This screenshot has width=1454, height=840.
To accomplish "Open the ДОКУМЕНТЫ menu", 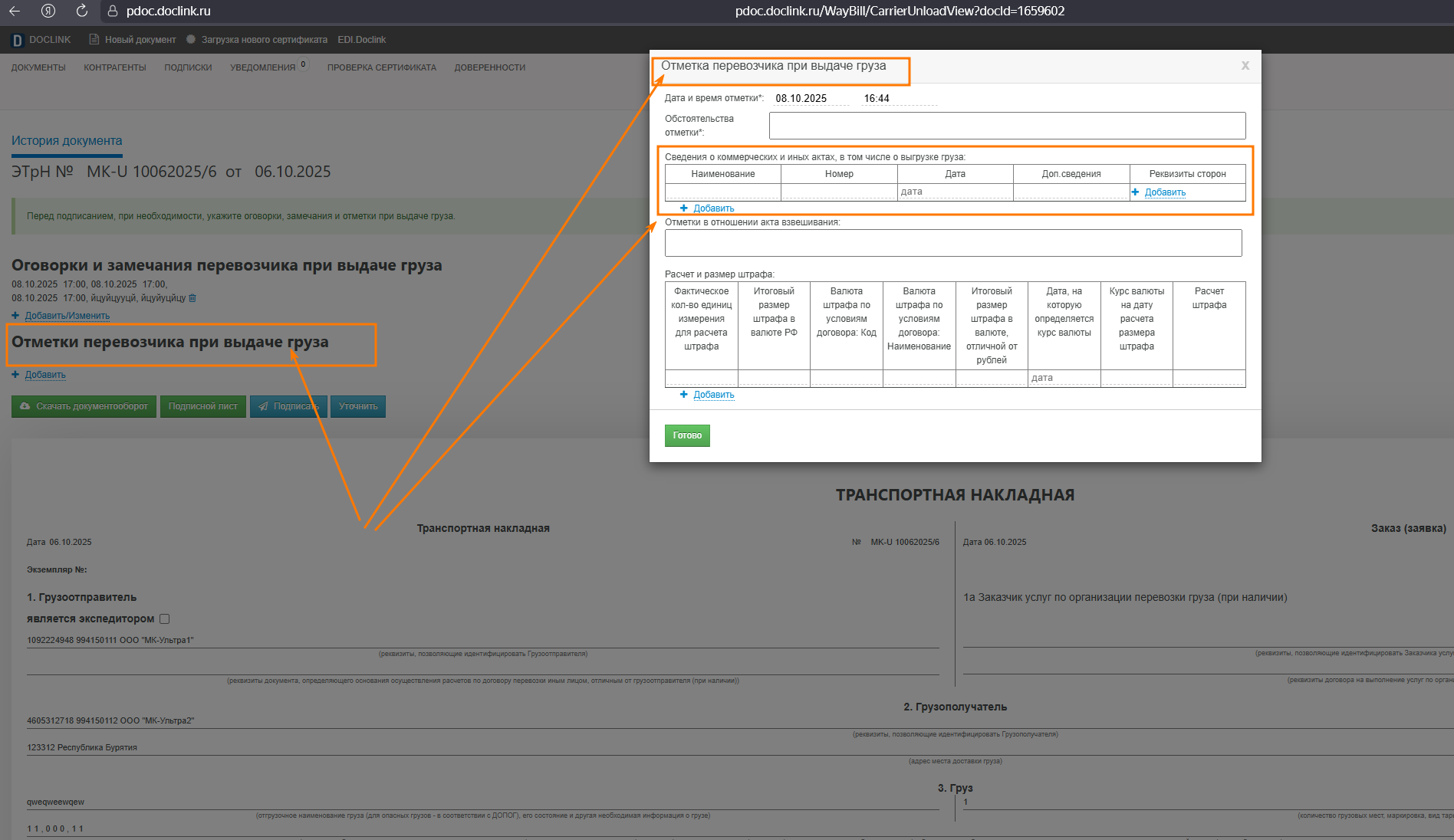I will point(38,67).
